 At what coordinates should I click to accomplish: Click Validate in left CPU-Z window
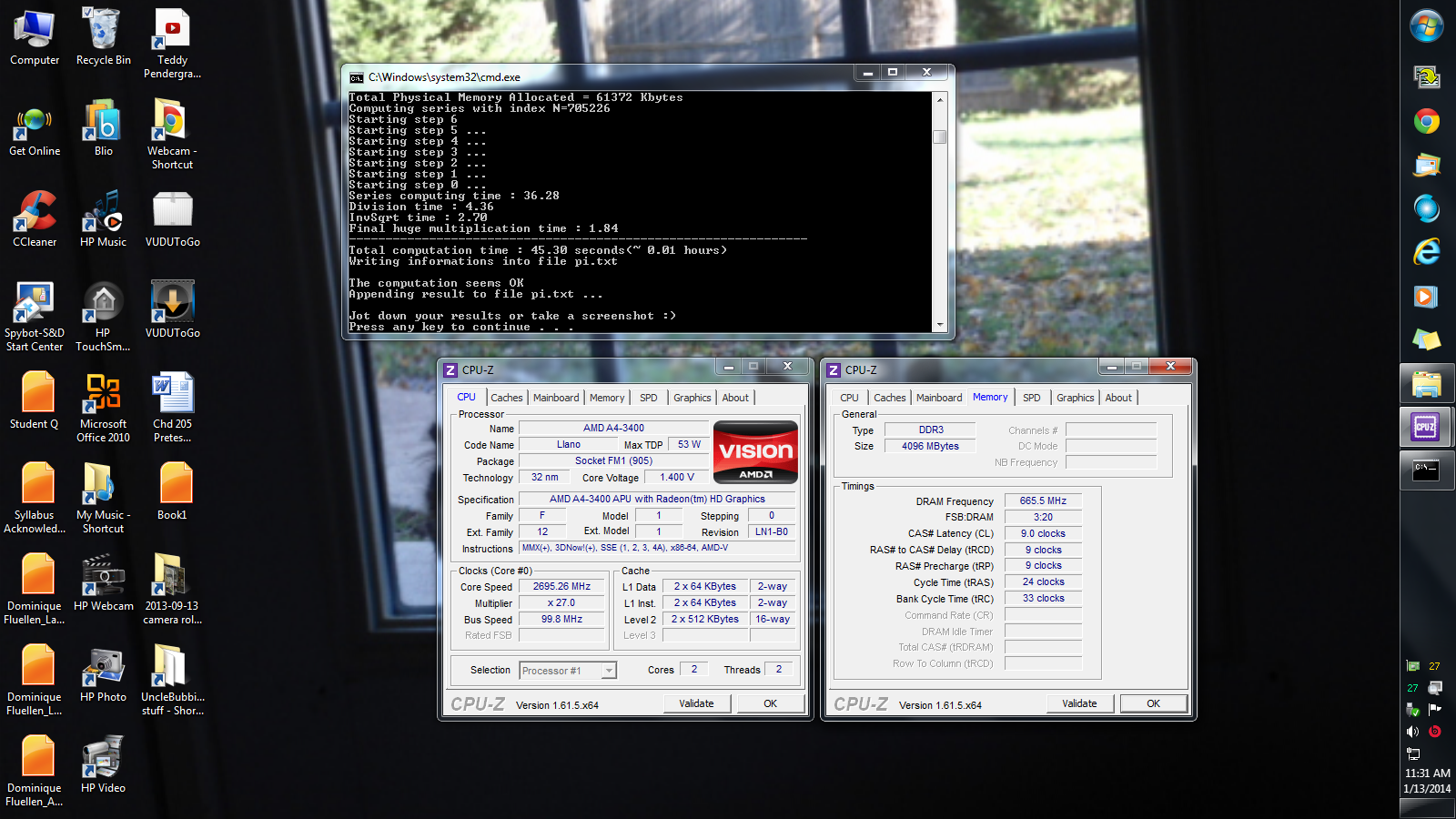click(696, 703)
